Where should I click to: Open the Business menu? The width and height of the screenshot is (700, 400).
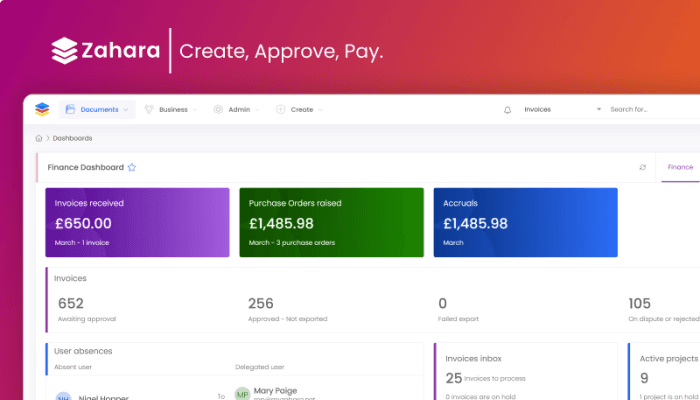coord(171,109)
